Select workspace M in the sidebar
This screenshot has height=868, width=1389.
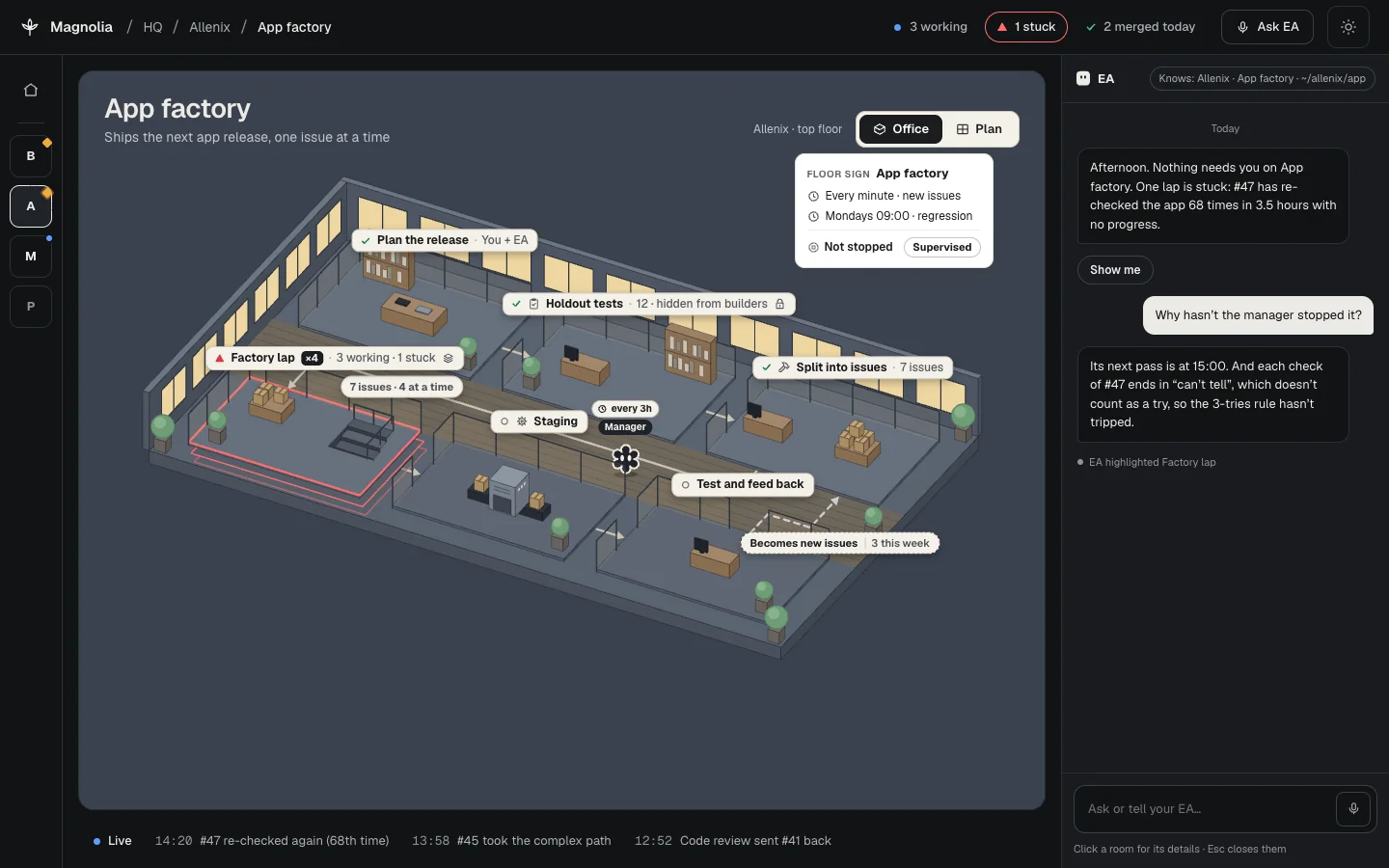point(31,257)
